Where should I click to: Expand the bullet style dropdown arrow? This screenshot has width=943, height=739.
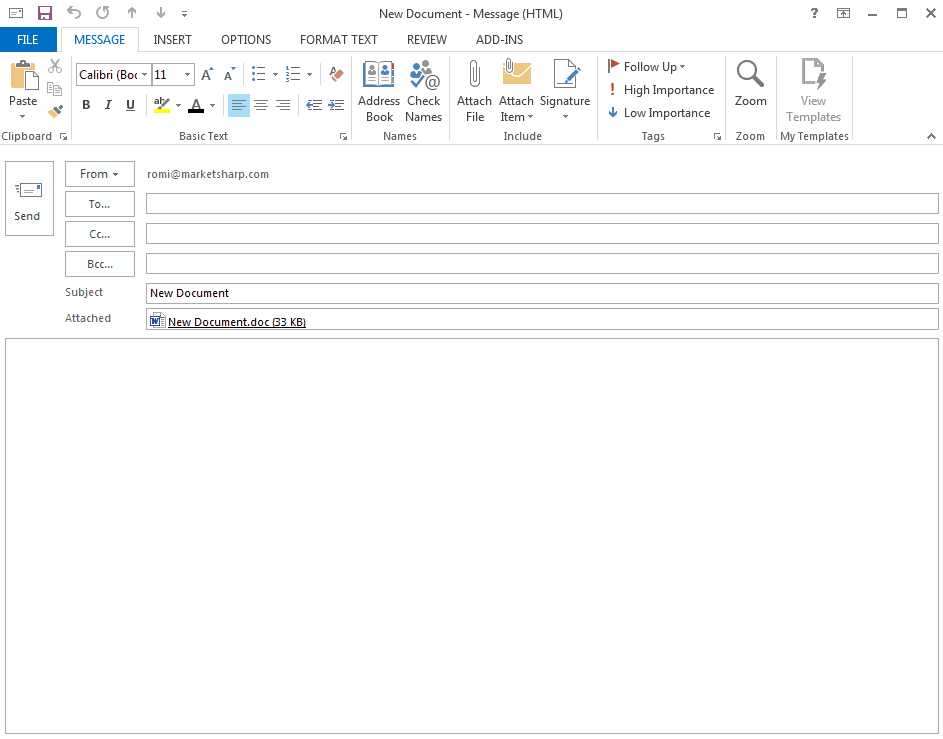point(275,75)
